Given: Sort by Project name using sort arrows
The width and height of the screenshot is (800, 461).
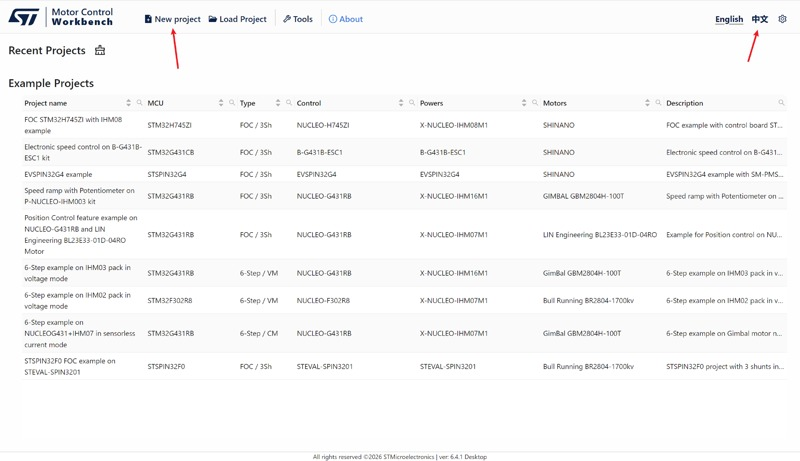Looking at the screenshot, I should (x=129, y=103).
